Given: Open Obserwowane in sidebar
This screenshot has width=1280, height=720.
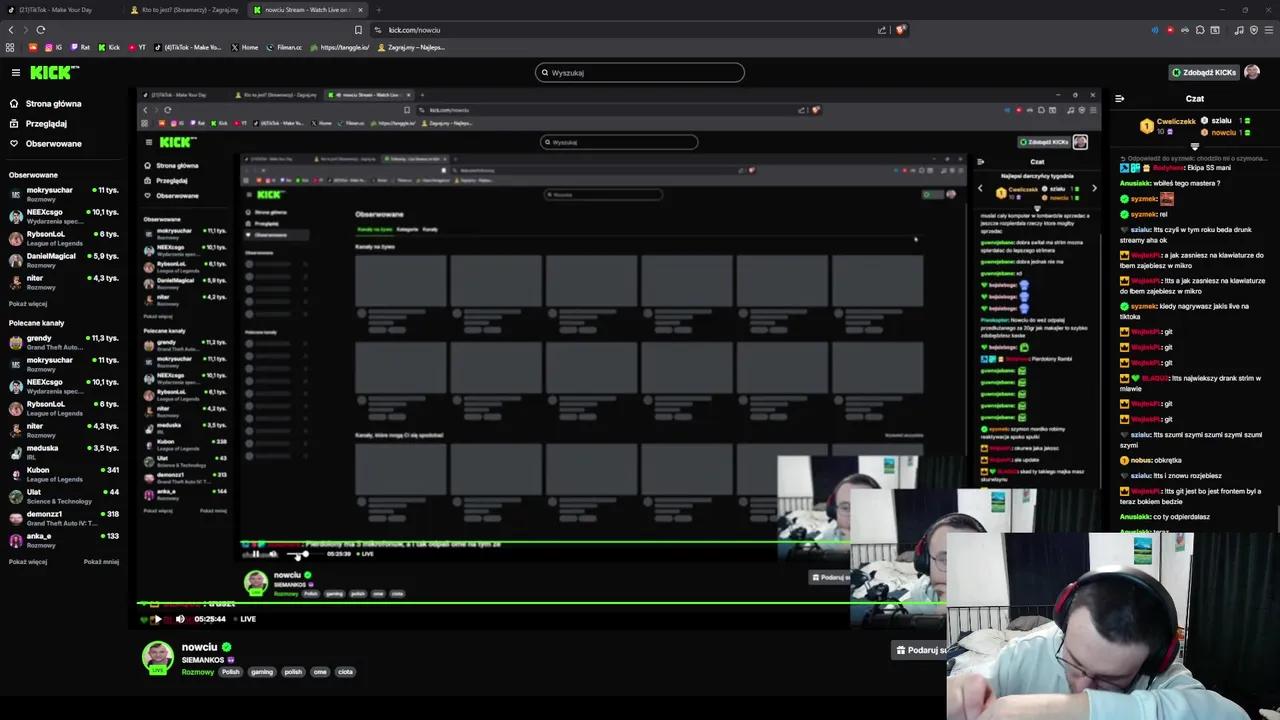Looking at the screenshot, I should point(46,144).
